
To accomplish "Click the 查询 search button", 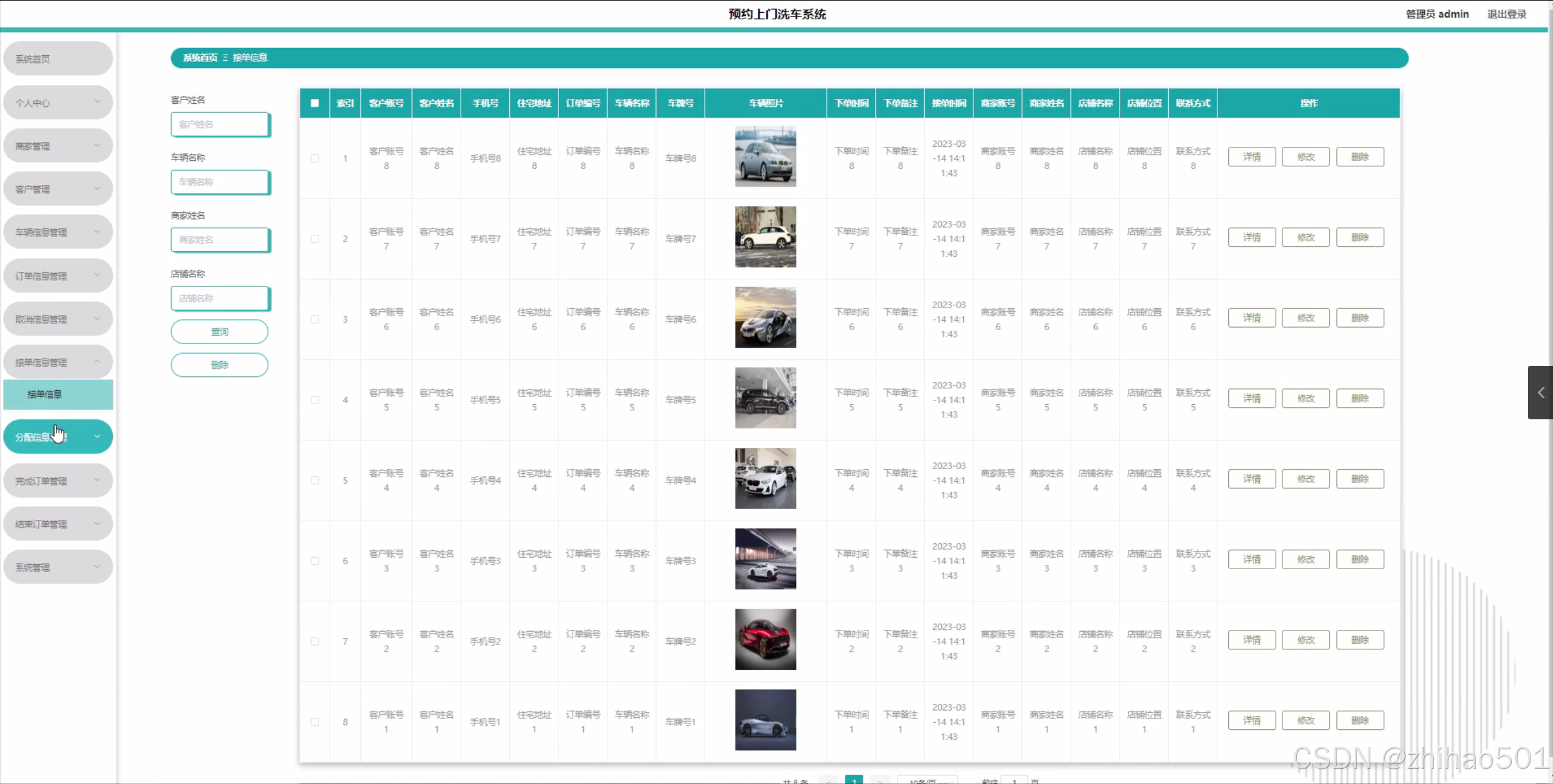I will click(219, 332).
